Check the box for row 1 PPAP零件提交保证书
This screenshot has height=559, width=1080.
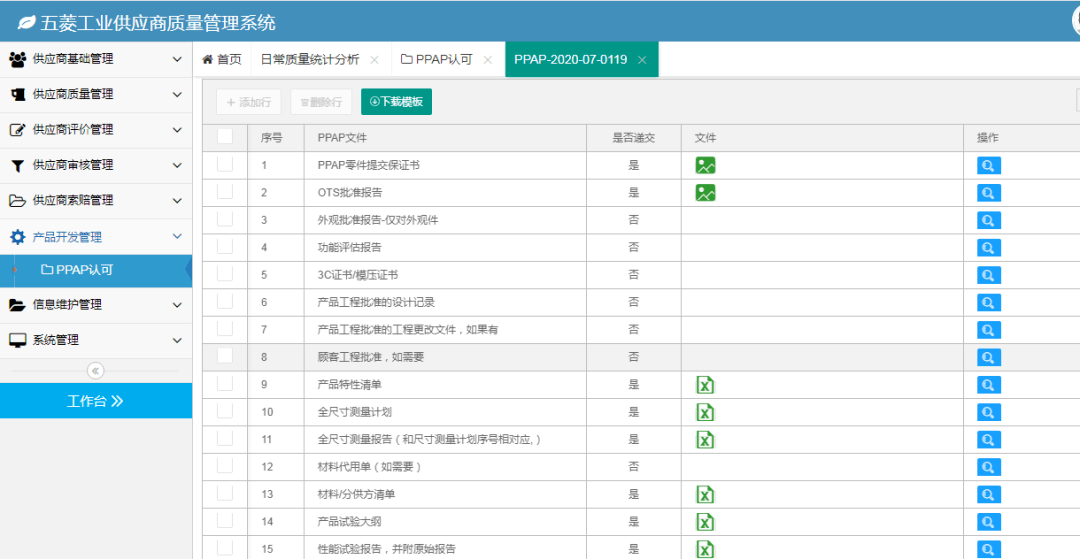(225, 164)
